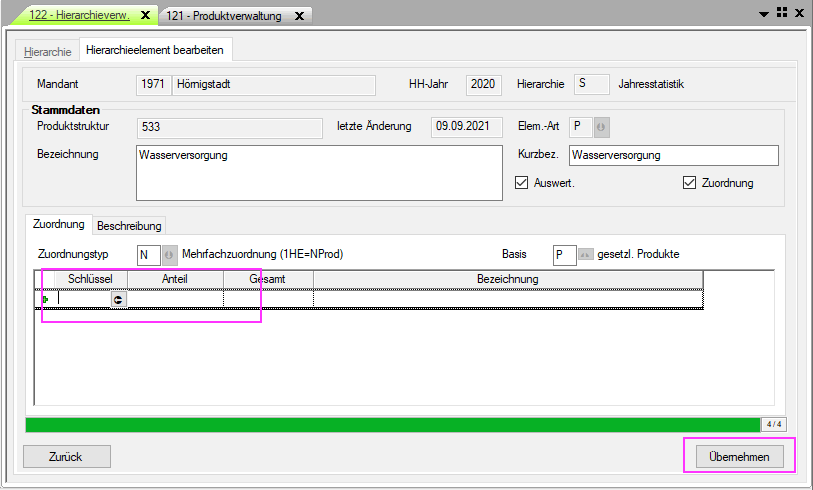Focus the Bezeichnung text area
Screen dimensions: 813x490
click(316, 171)
